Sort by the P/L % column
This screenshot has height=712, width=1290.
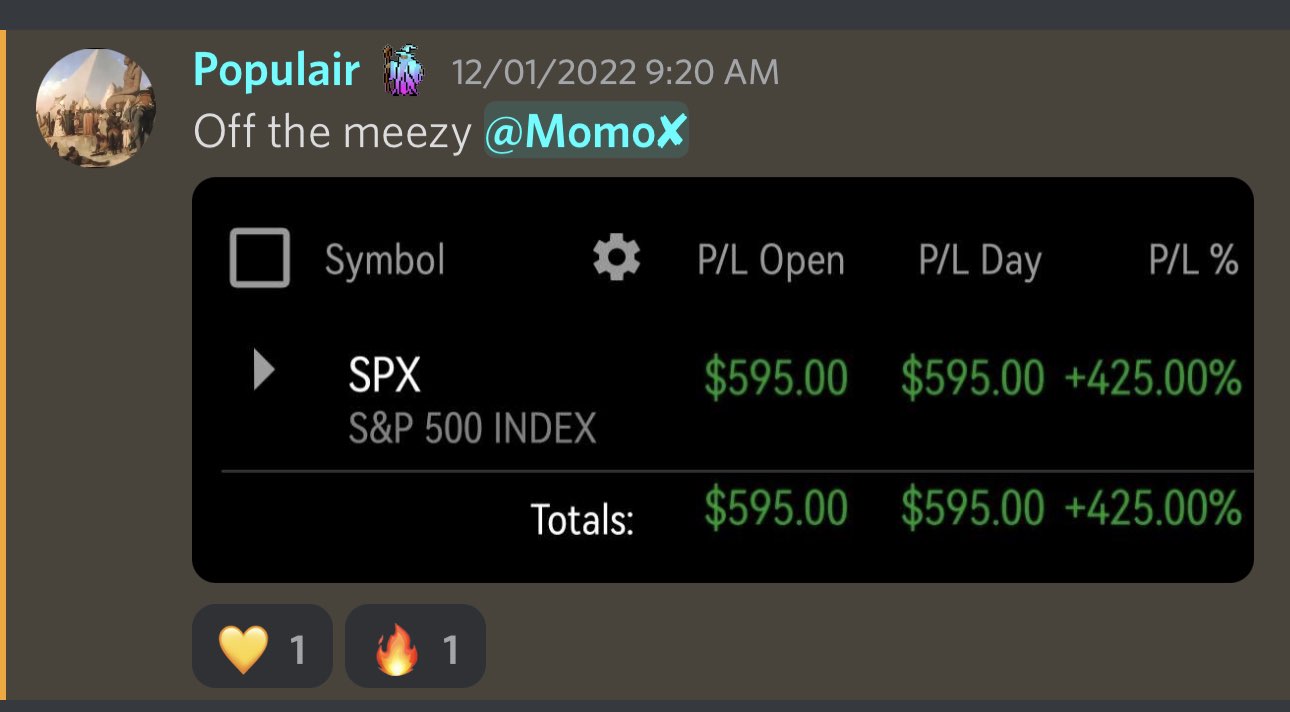pos(1193,261)
